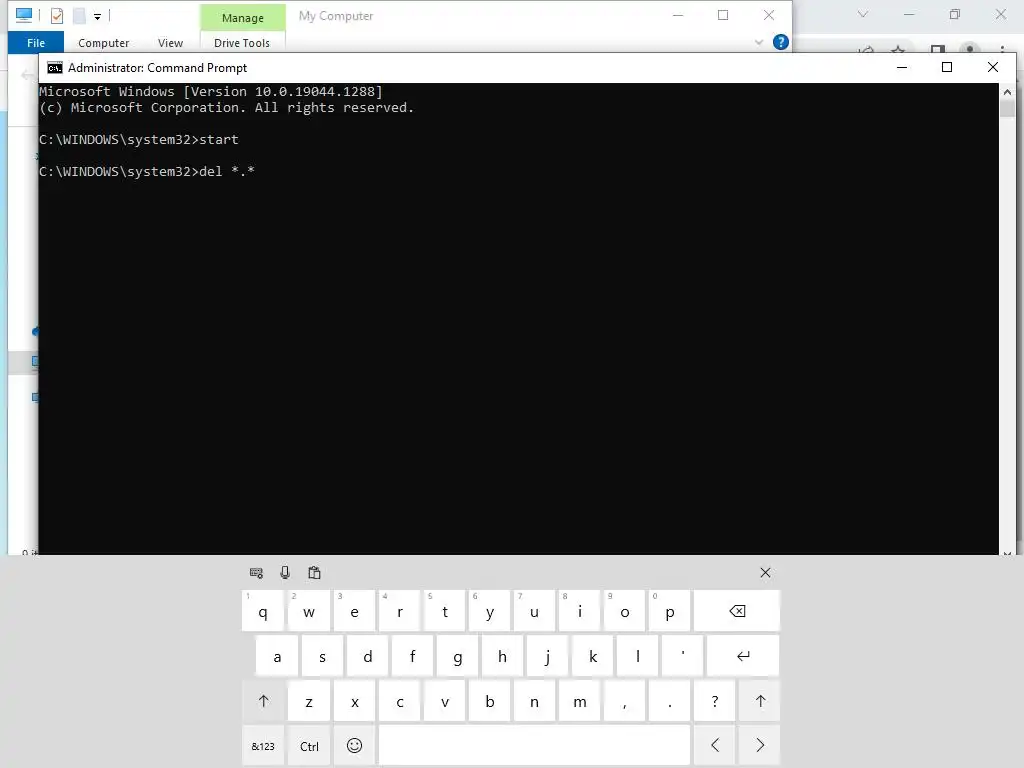The image size is (1024, 768).
Task: Tap the right arrow cursor key
Action: tap(760, 745)
